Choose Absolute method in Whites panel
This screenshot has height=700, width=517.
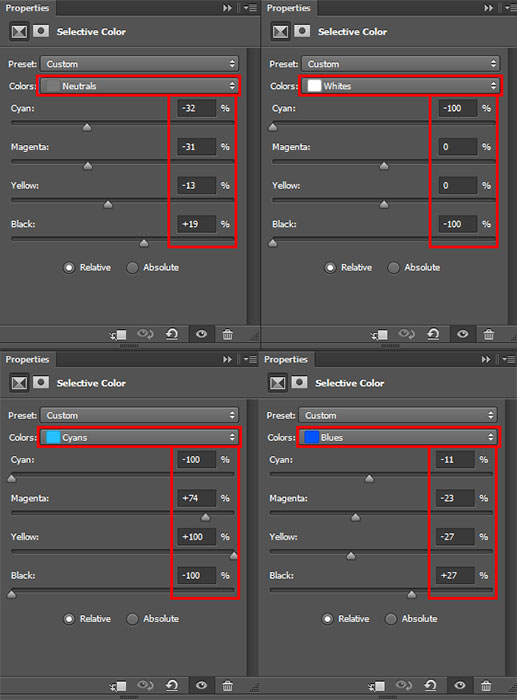[x=414, y=267]
